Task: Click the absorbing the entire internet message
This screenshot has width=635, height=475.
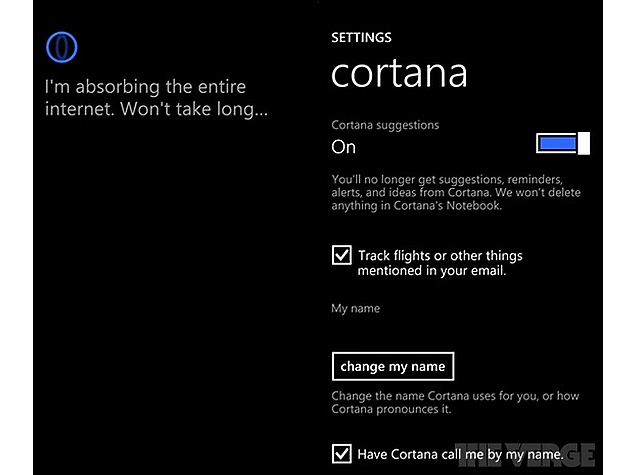Action: tap(156, 98)
